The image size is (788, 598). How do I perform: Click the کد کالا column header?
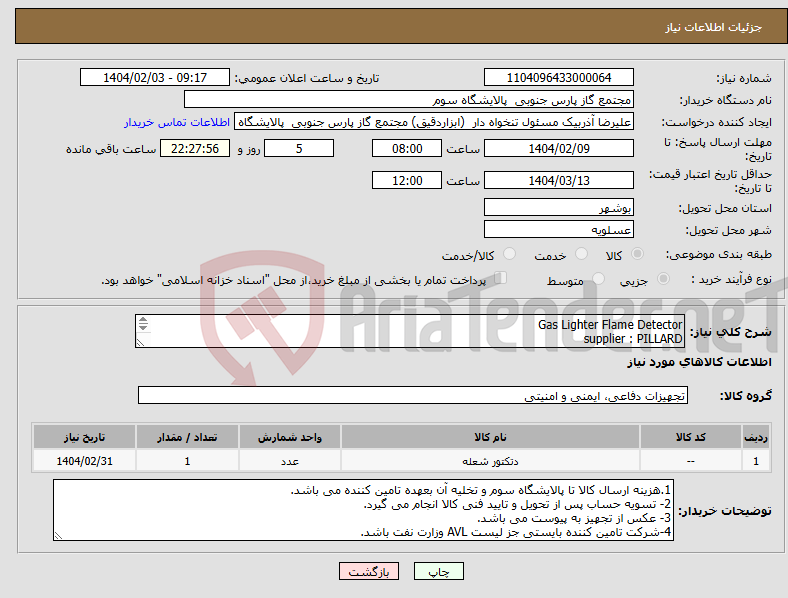pyautogui.click(x=691, y=437)
